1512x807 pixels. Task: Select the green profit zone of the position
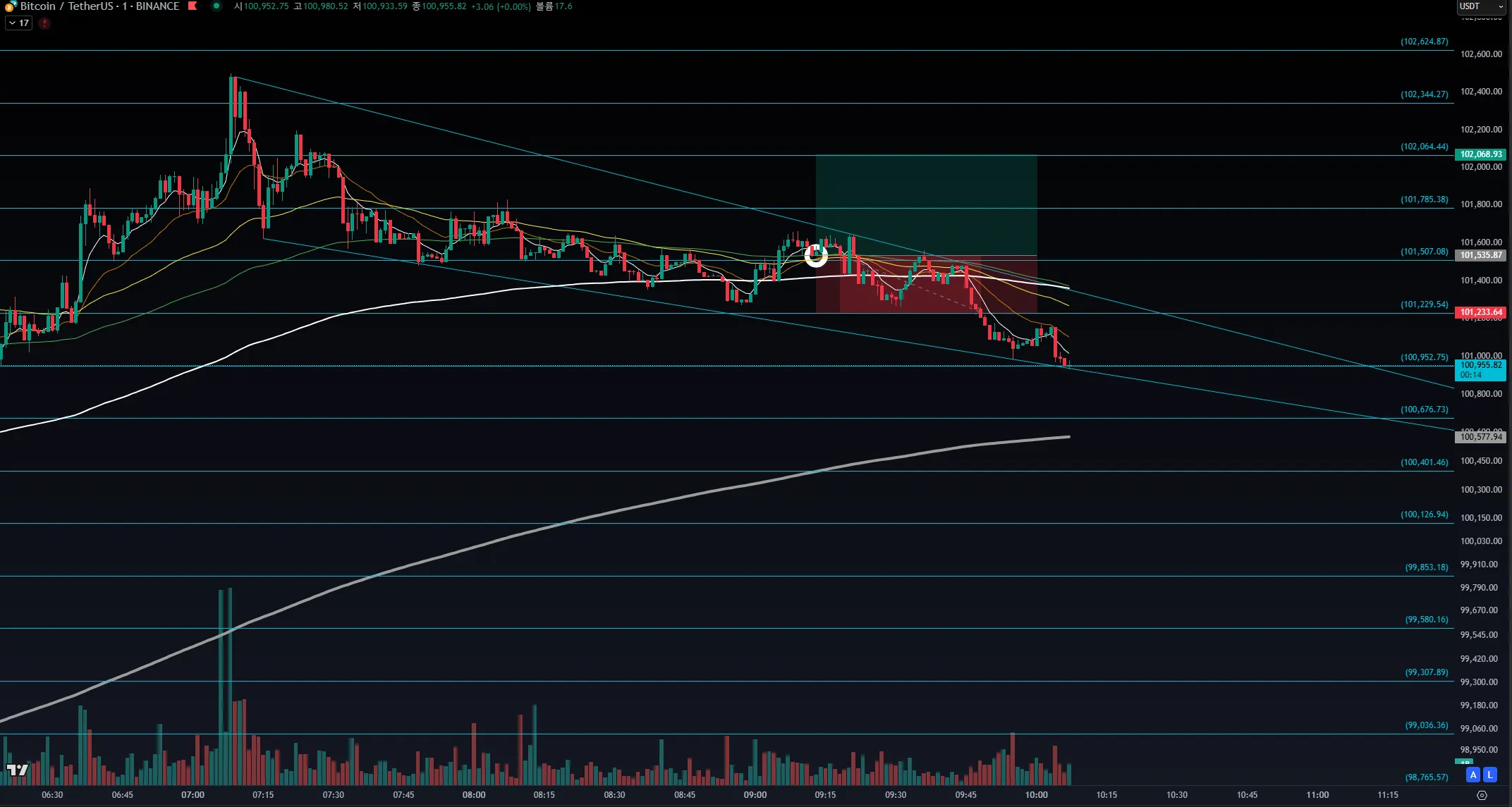[x=926, y=205]
